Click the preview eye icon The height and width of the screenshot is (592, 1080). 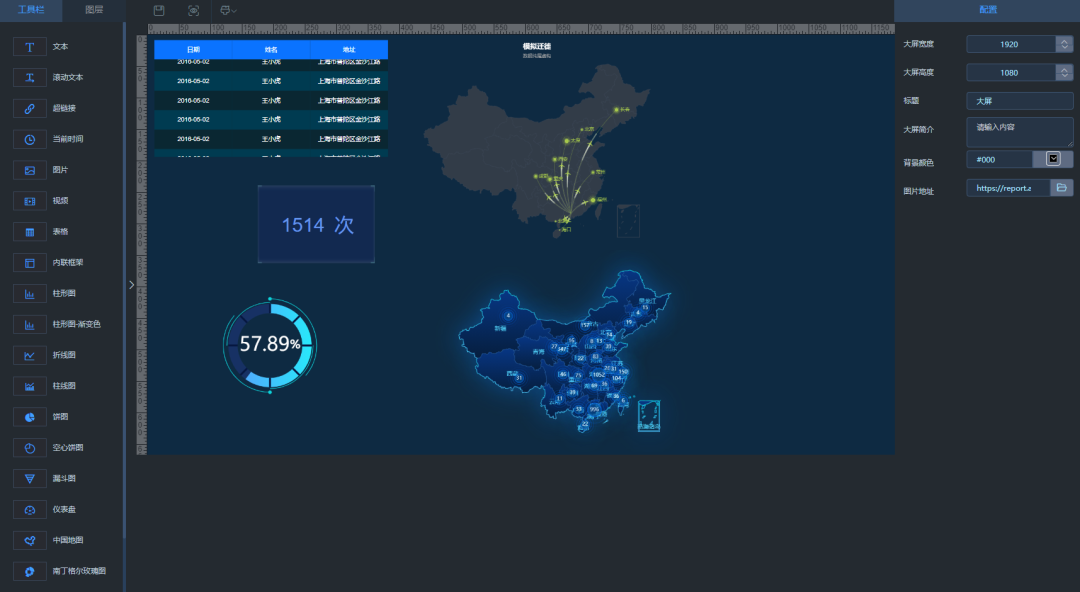[x=193, y=10]
